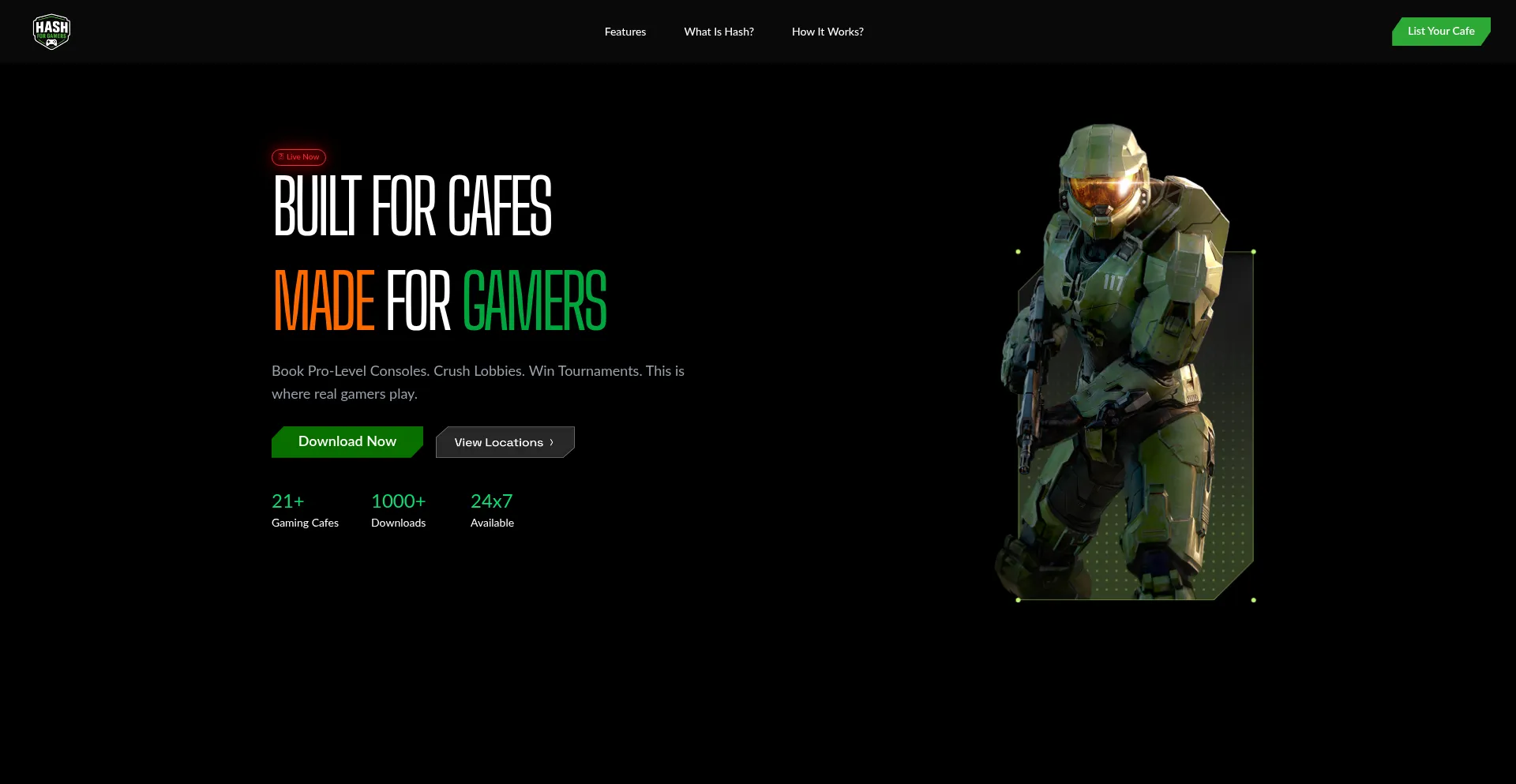Screen dimensions: 1516x784
Task: Click the Master Chief helmet visor
Action: [1104, 190]
